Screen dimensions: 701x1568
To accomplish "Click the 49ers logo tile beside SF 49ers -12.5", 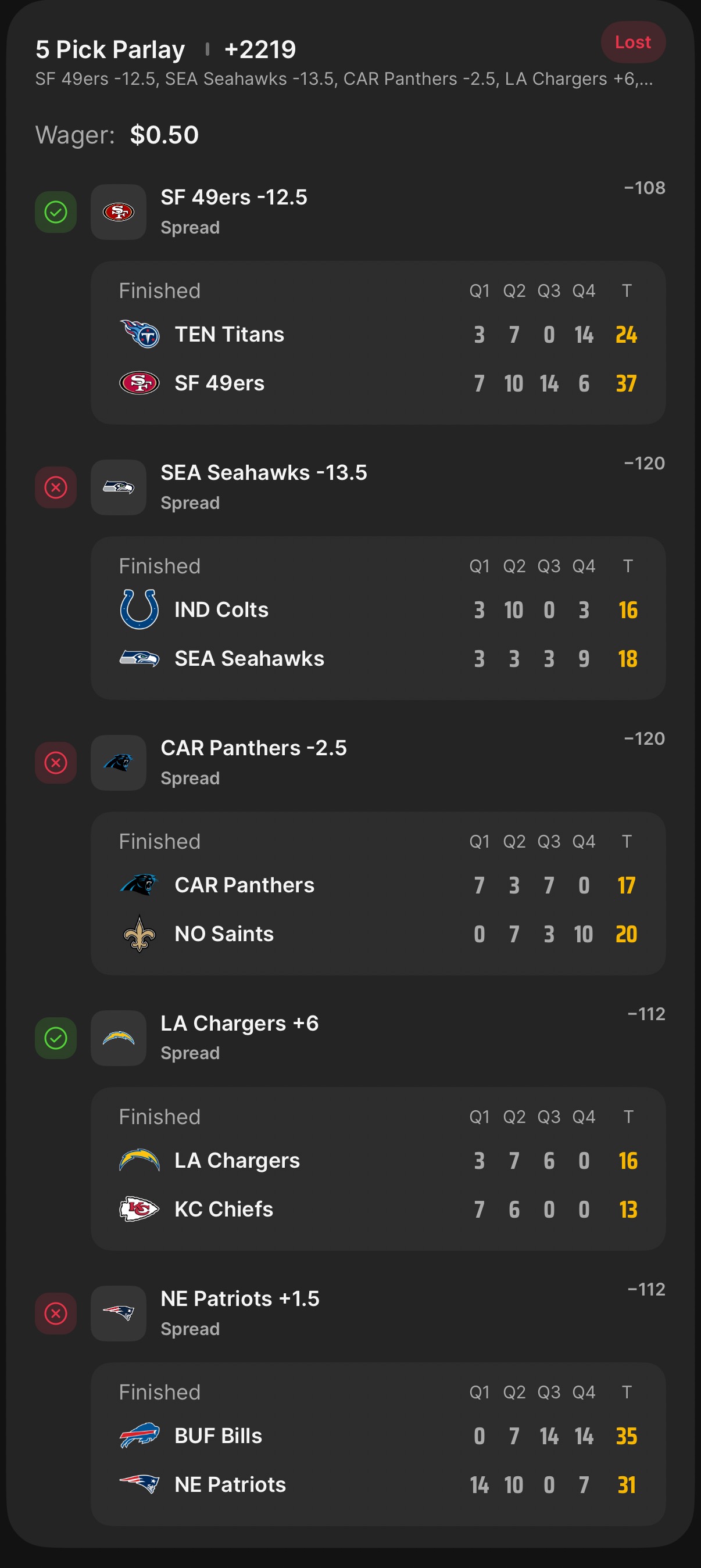I will 118,212.
